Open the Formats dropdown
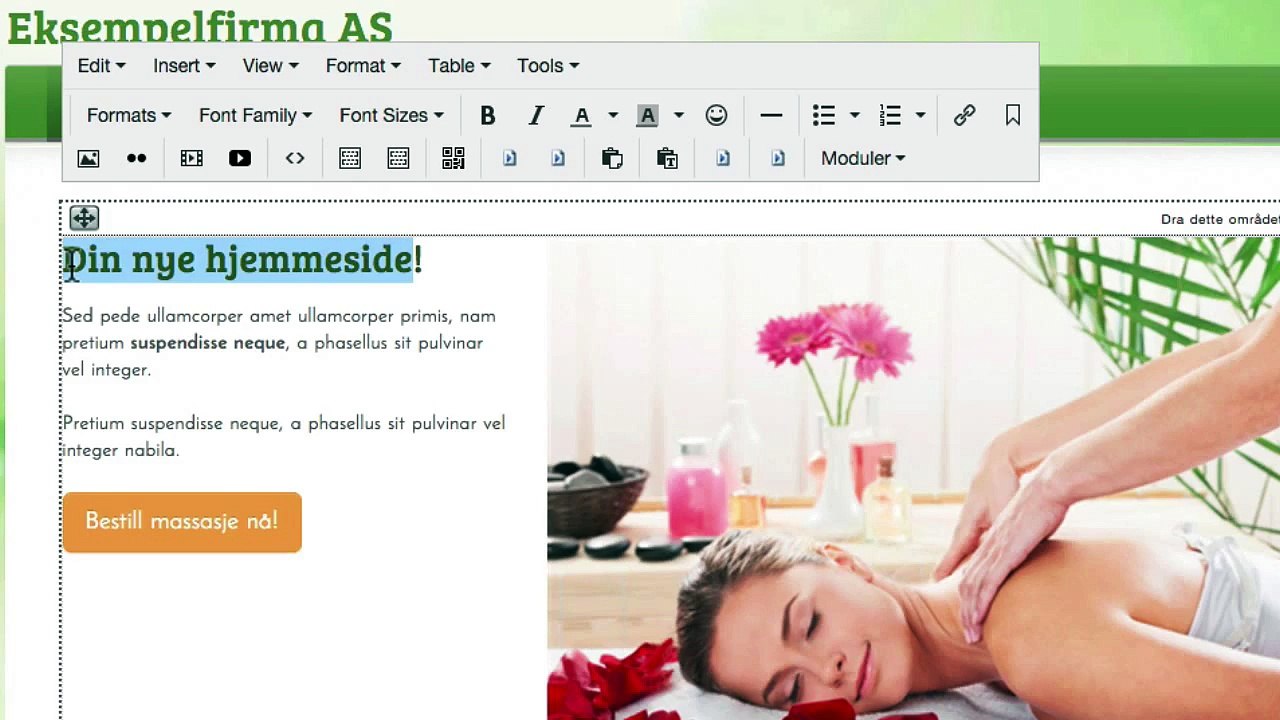 tap(129, 115)
